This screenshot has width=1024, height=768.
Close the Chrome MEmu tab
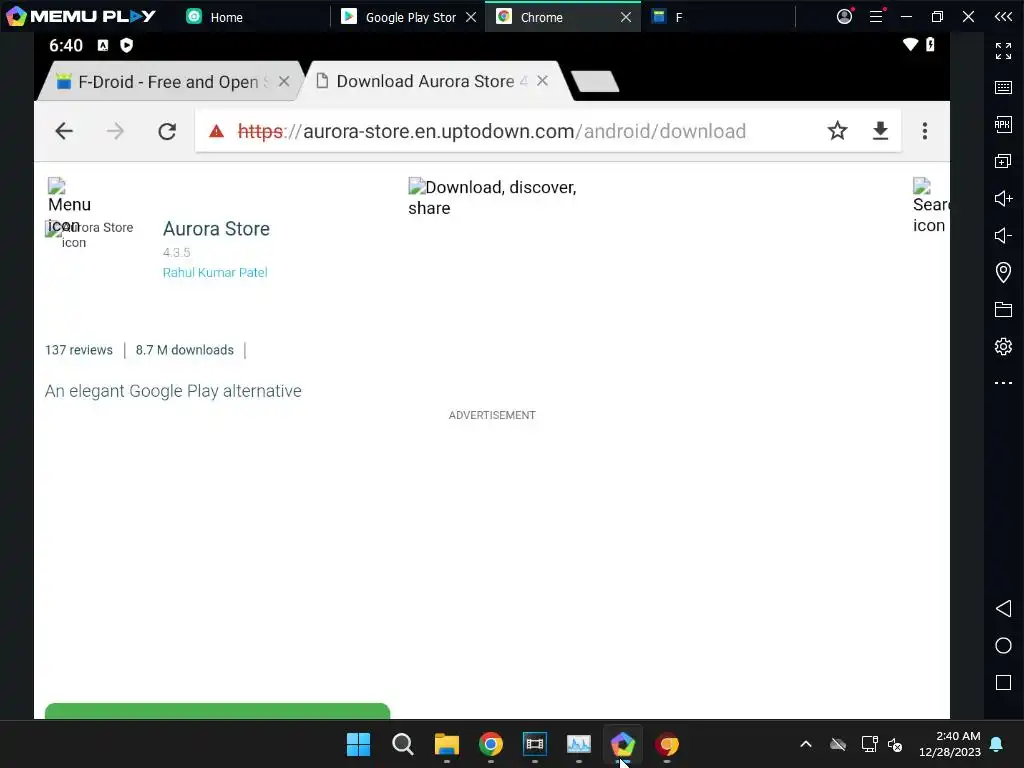click(626, 17)
